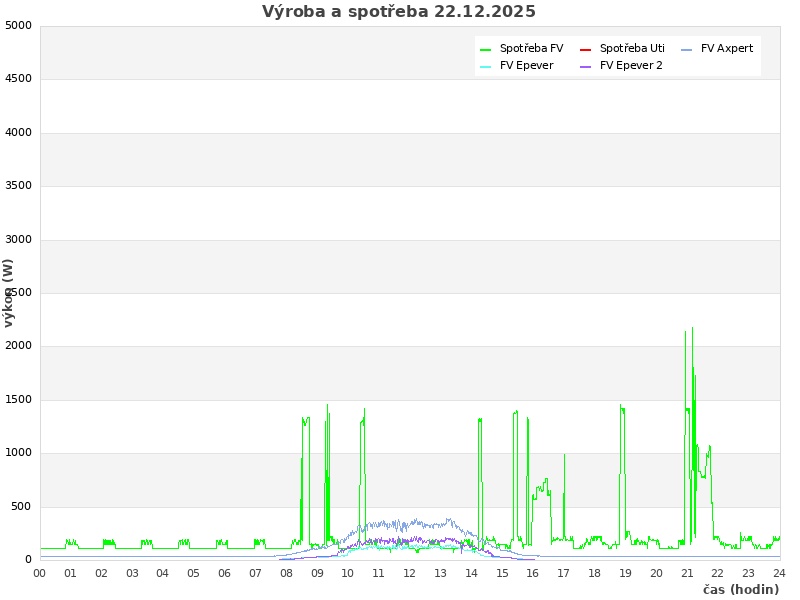Toggle the FV Epever 2 legend label

(x=631, y=66)
